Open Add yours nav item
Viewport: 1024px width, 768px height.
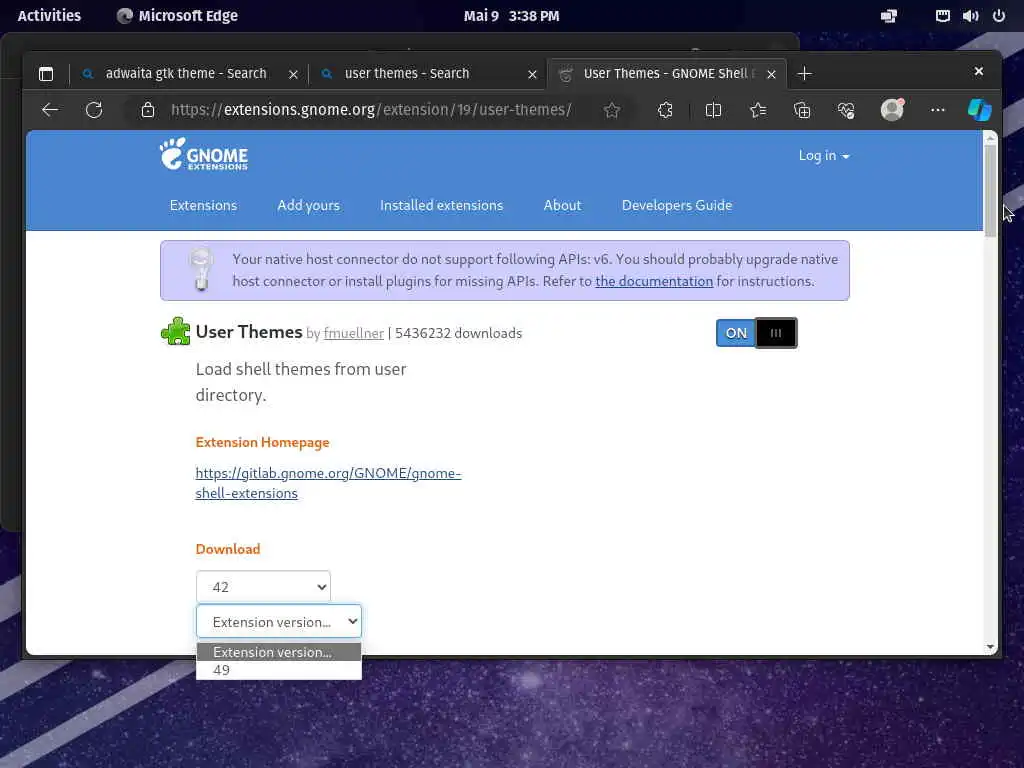[308, 205]
